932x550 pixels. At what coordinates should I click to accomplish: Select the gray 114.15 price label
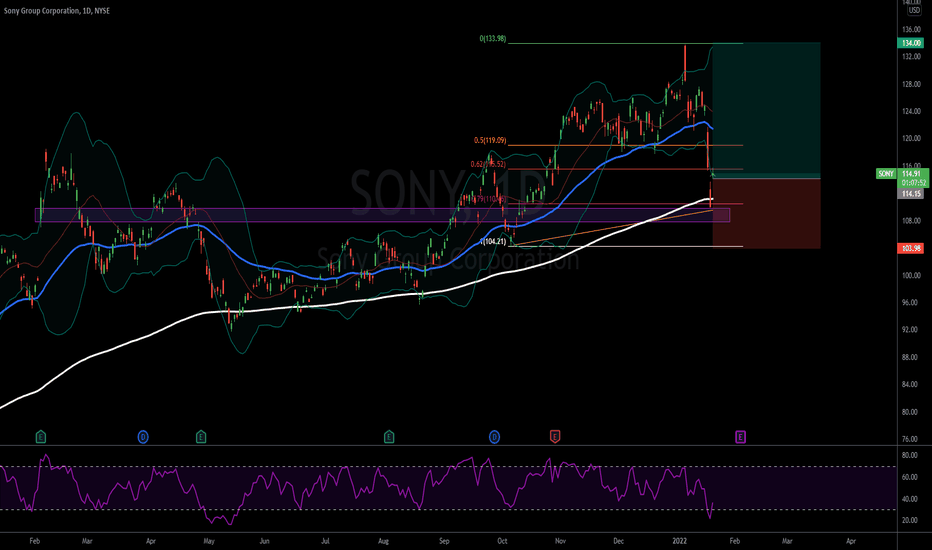click(x=911, y=194)
